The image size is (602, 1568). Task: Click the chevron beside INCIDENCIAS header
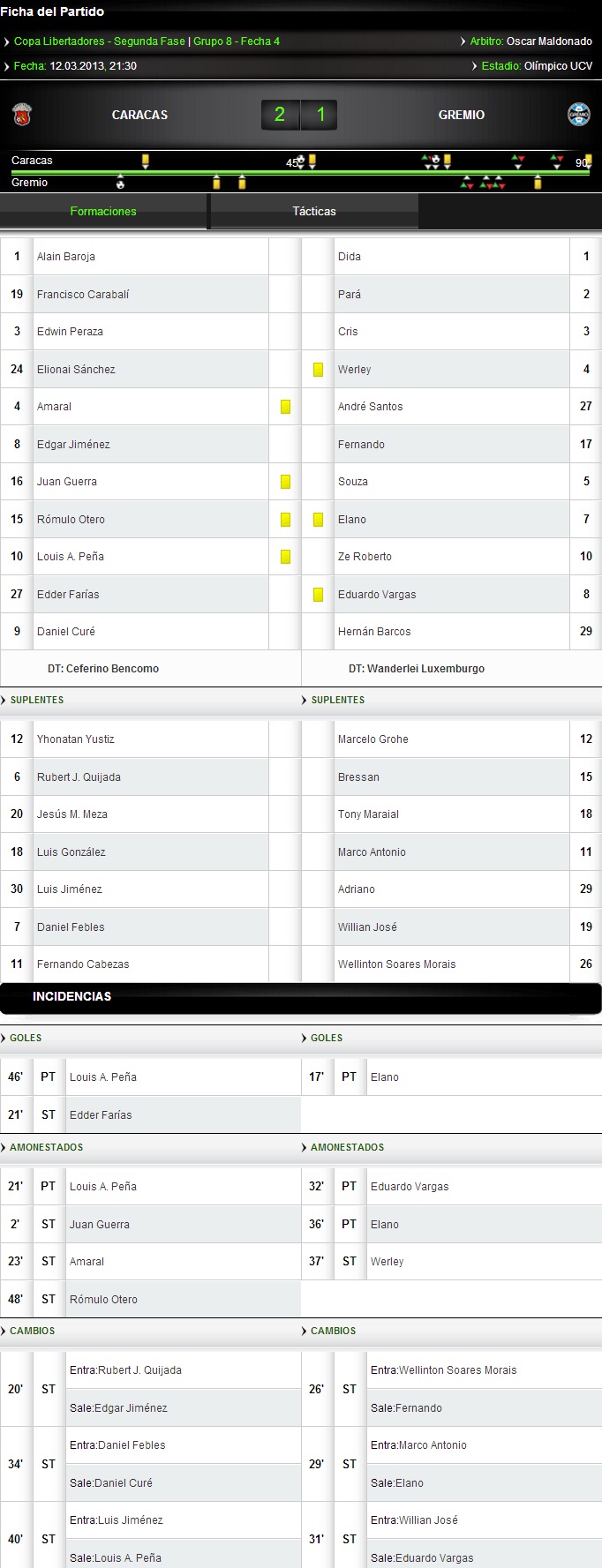click(x=19, y=997)
